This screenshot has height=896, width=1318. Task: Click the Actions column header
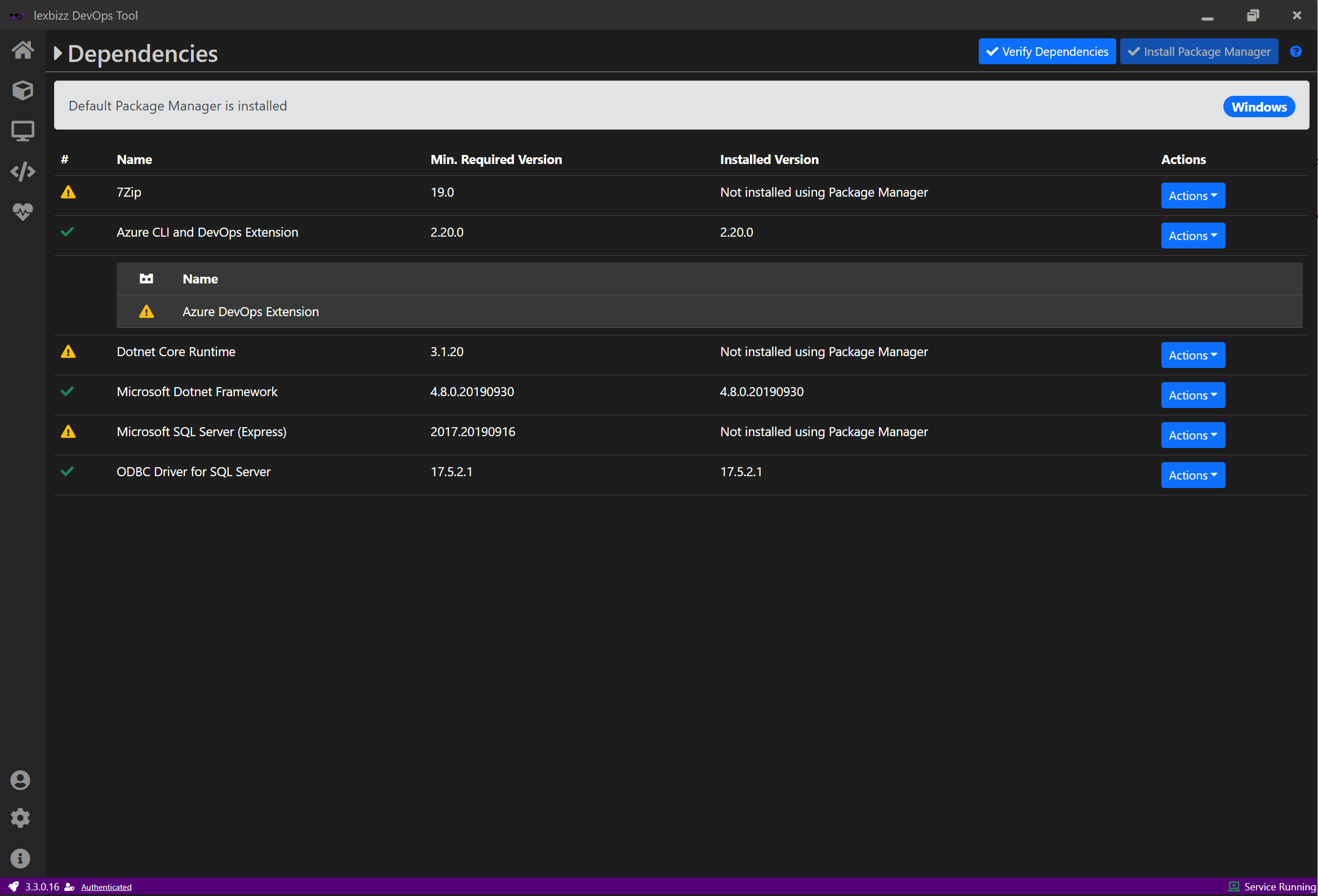[1183, 159]
